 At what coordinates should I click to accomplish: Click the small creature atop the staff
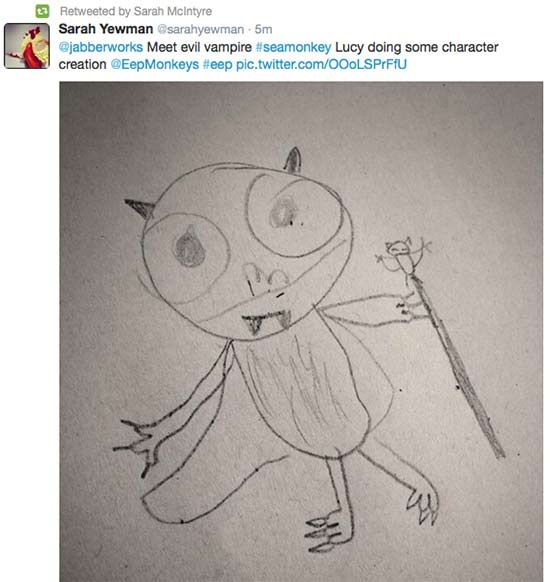click(403, 256)
